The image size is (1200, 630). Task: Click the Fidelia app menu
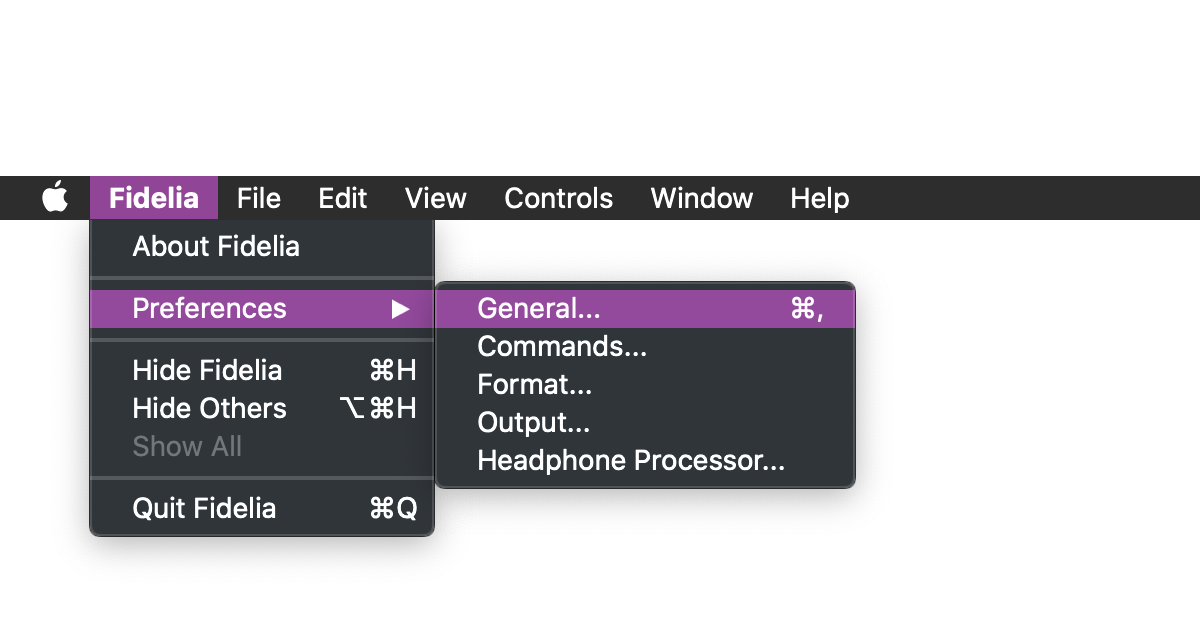pyautogui.click(x=153, y=198)
